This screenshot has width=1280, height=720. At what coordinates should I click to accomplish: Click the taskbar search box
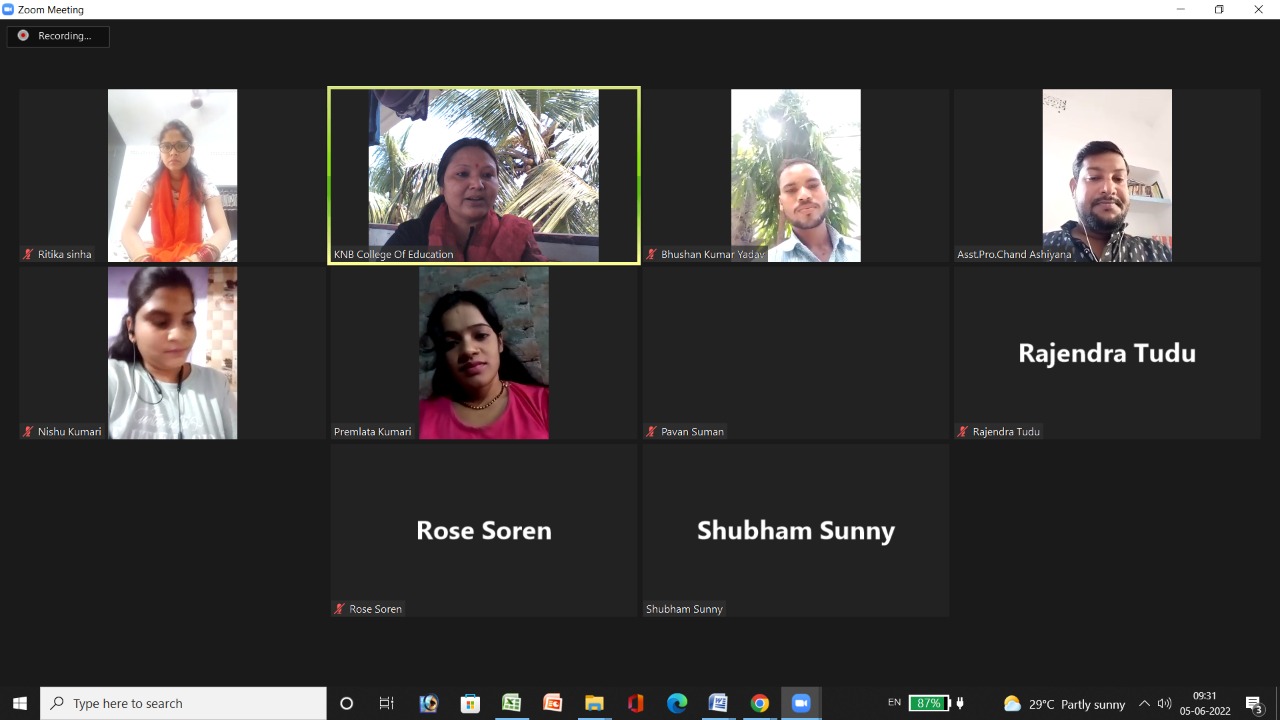point(183,703)
